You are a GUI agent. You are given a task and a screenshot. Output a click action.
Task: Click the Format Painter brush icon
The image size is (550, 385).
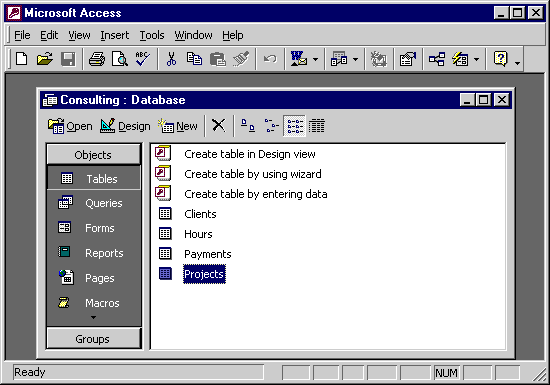tap(241, 59)
